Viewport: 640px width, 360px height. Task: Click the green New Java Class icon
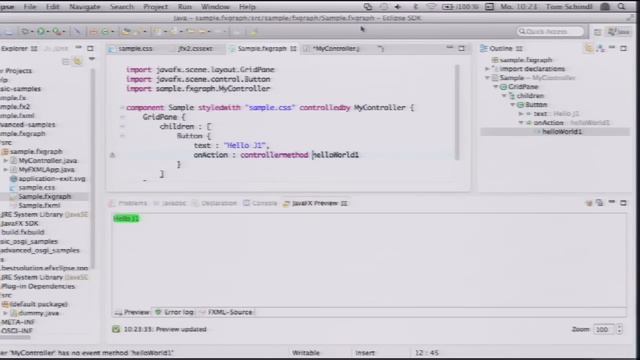(x=105, y=31)
